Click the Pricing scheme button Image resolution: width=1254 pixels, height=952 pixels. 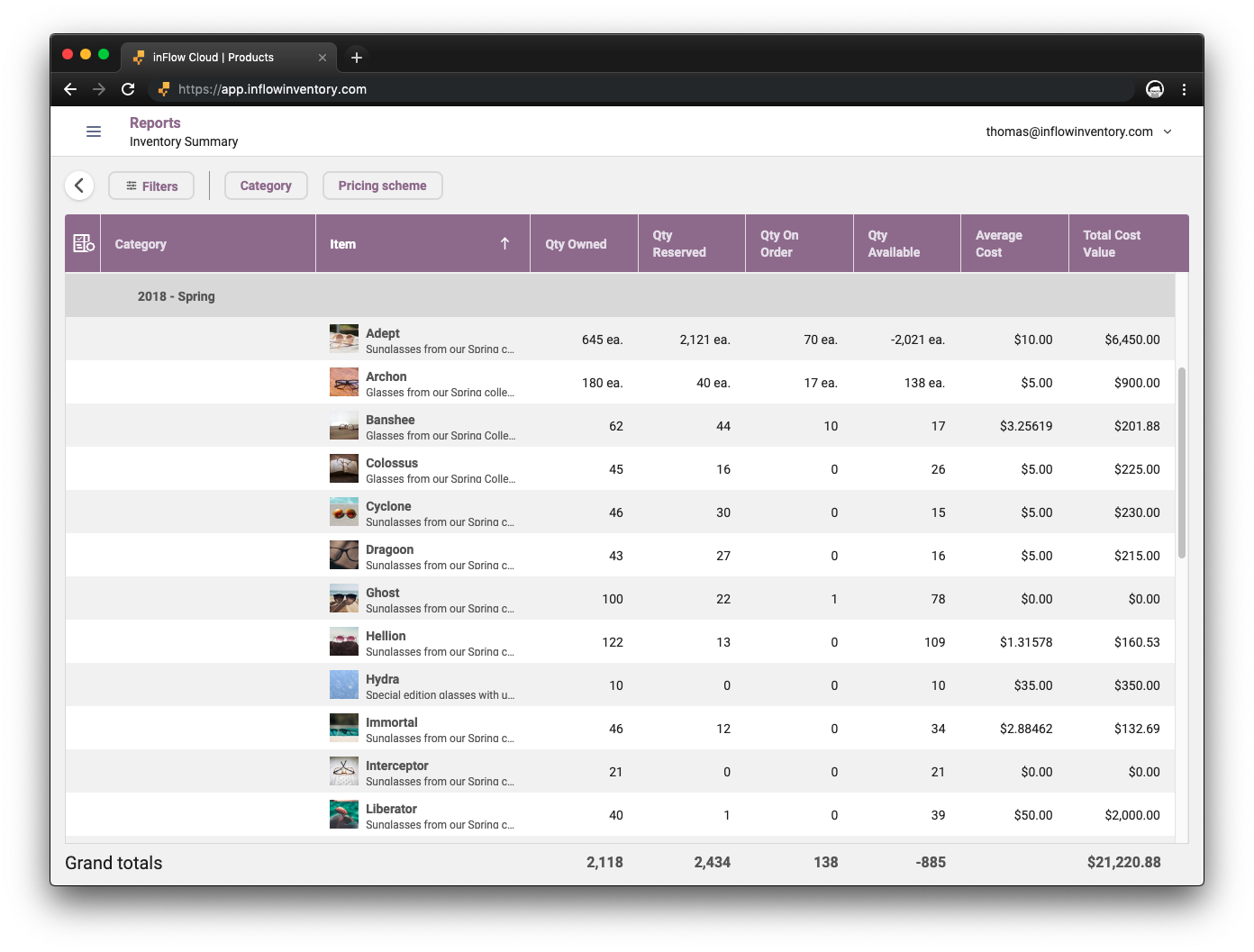[x=382, y=185]
